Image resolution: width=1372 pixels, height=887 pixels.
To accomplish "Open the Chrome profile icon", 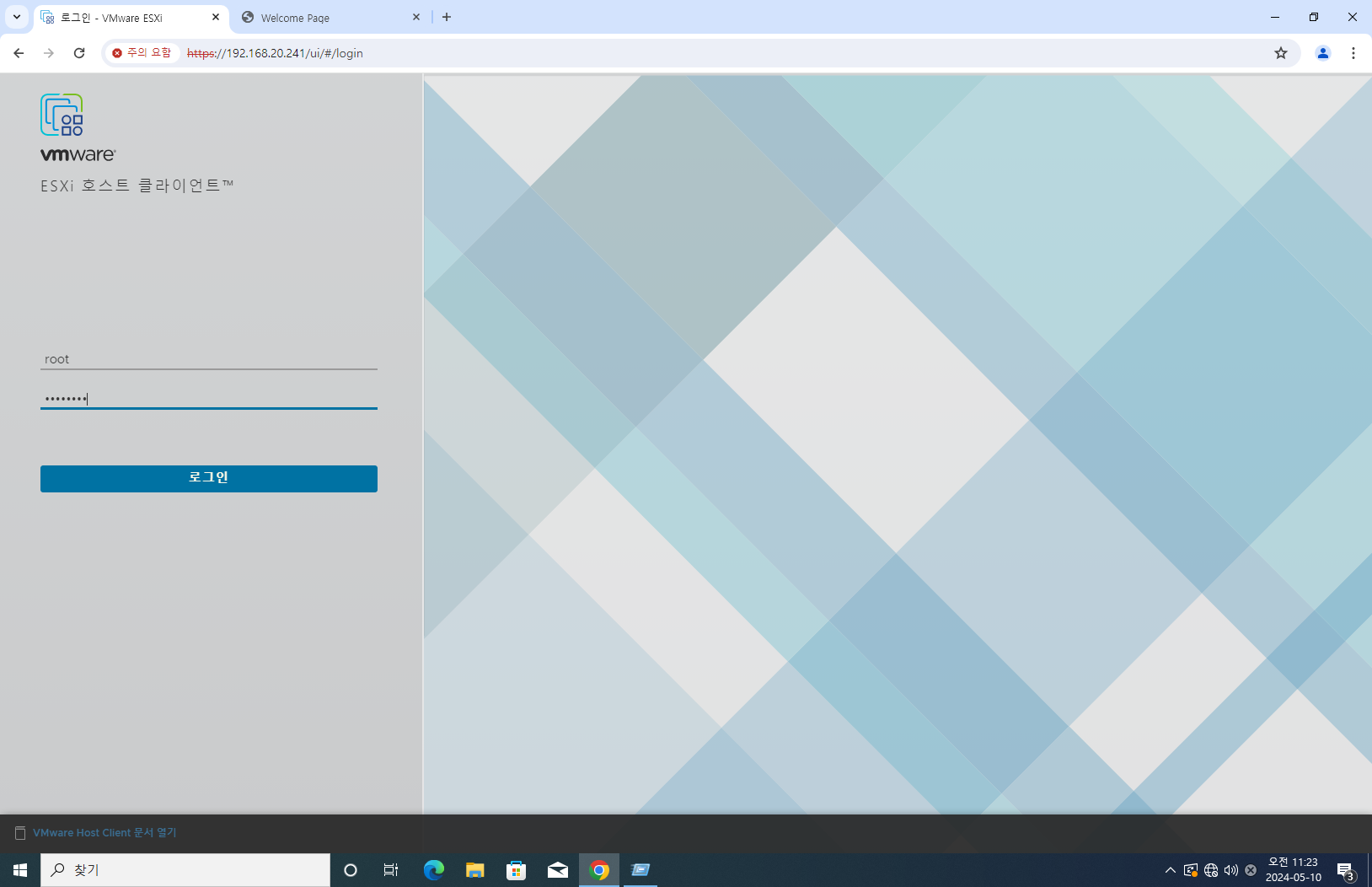I will coord(1323,53).
